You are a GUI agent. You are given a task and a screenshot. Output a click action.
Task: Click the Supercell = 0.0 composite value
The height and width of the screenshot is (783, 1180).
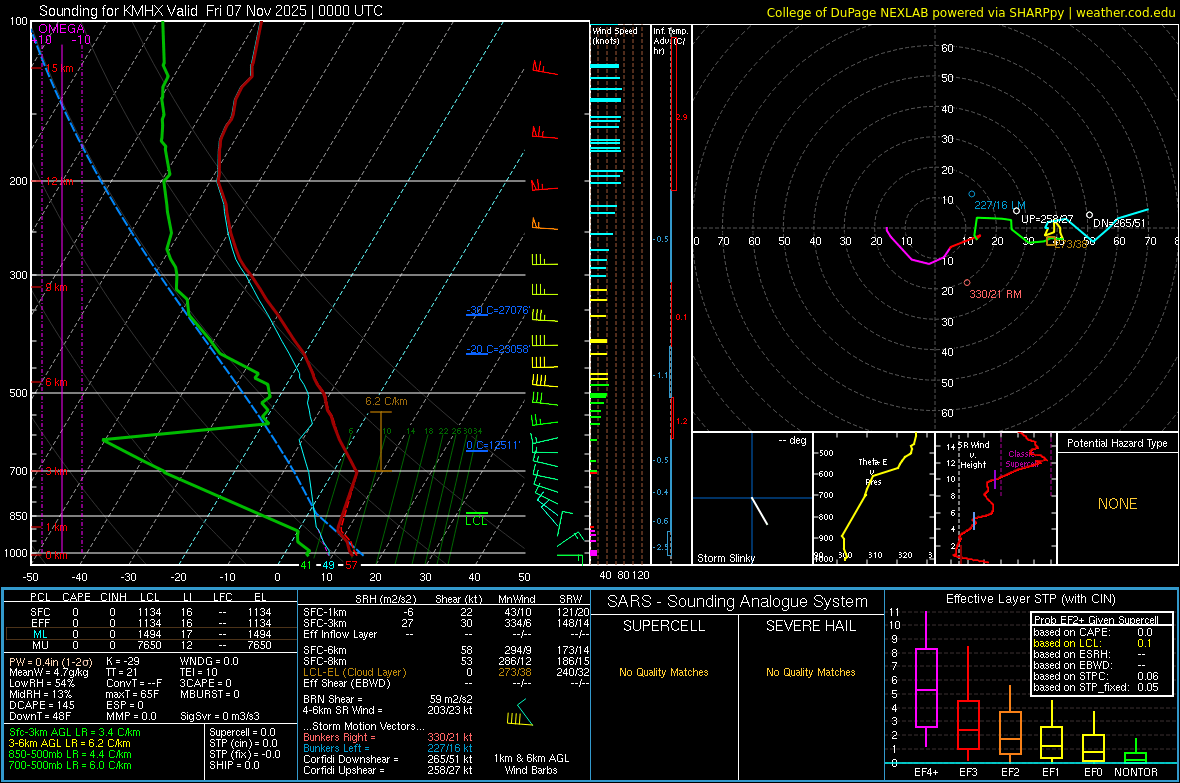[242, 732]
